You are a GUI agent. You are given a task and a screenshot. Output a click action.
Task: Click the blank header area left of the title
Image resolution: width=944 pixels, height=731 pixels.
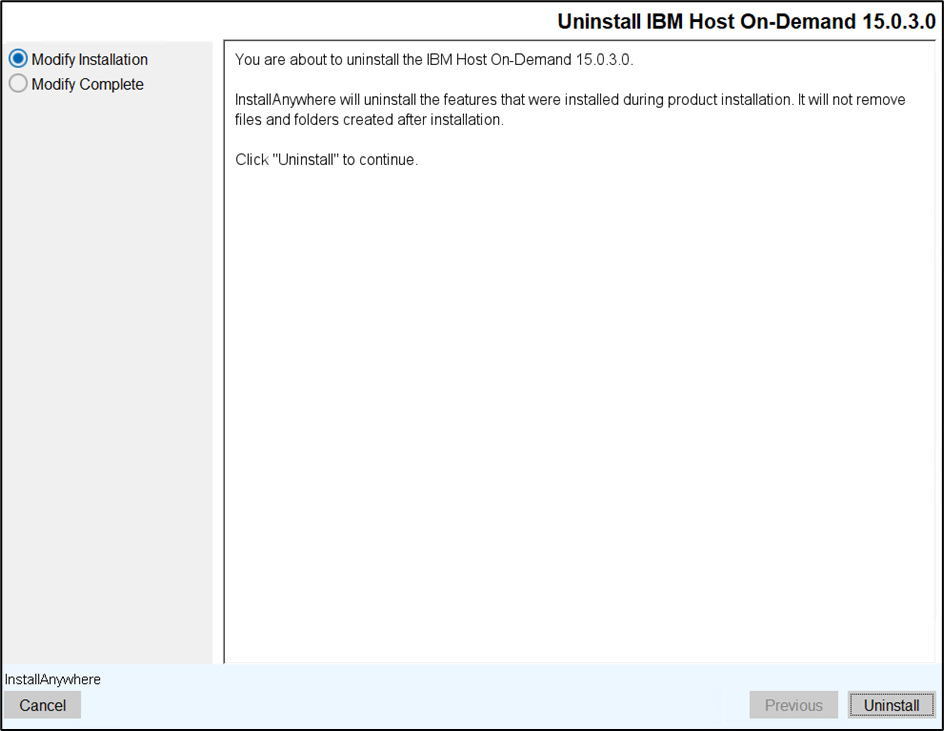(x=270, y=22)
